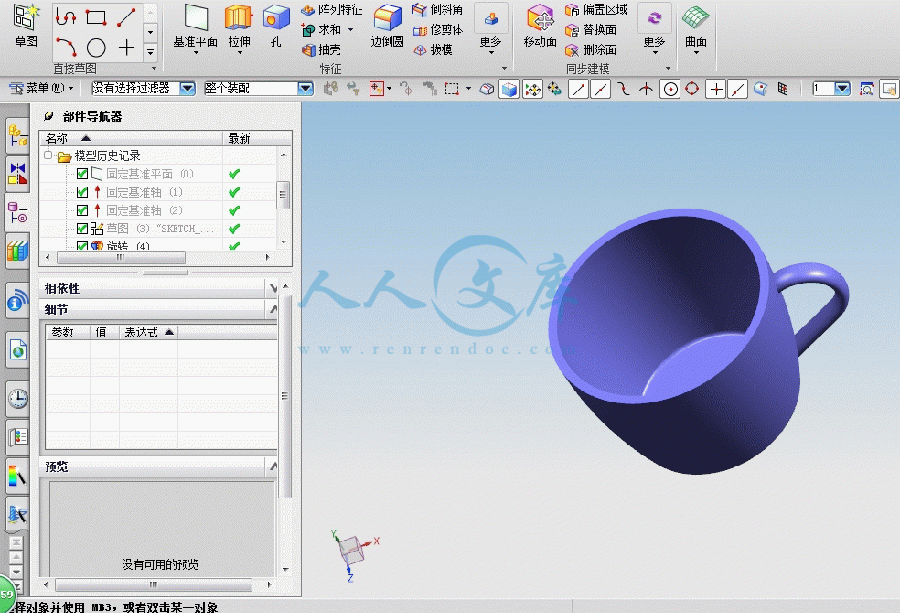Toggle checkbox for 固定基准轴 (1)
This screenshot has width=900, height=613.
(x=82, y=192)
